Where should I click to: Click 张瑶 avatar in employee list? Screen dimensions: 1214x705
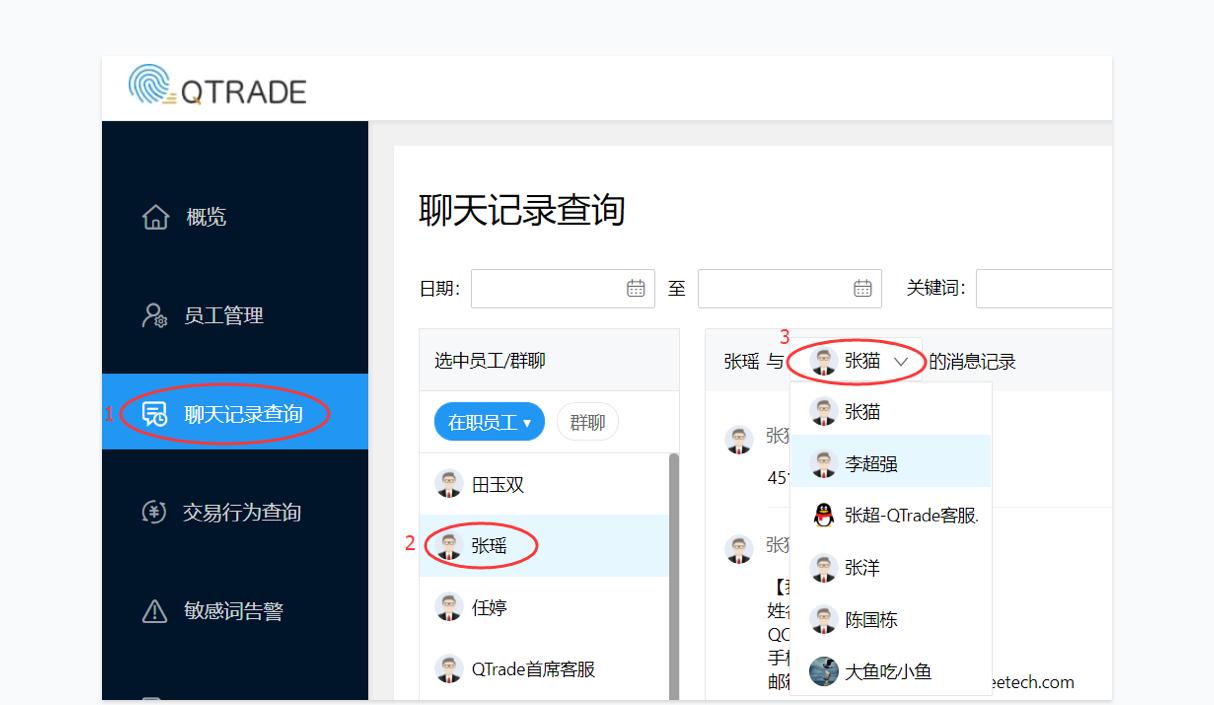click(449, 545)
